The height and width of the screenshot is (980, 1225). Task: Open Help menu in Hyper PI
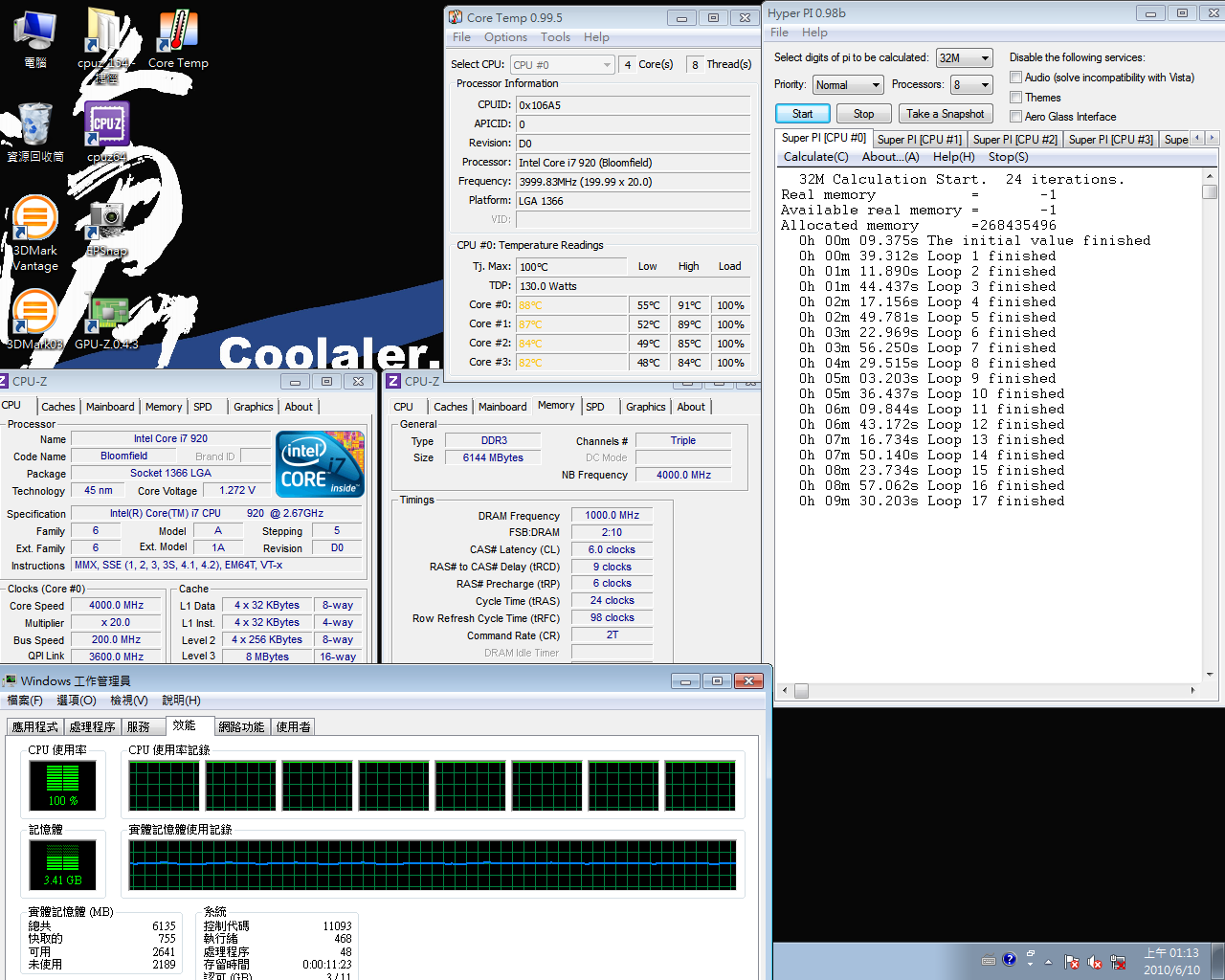[x=814, y=33]
